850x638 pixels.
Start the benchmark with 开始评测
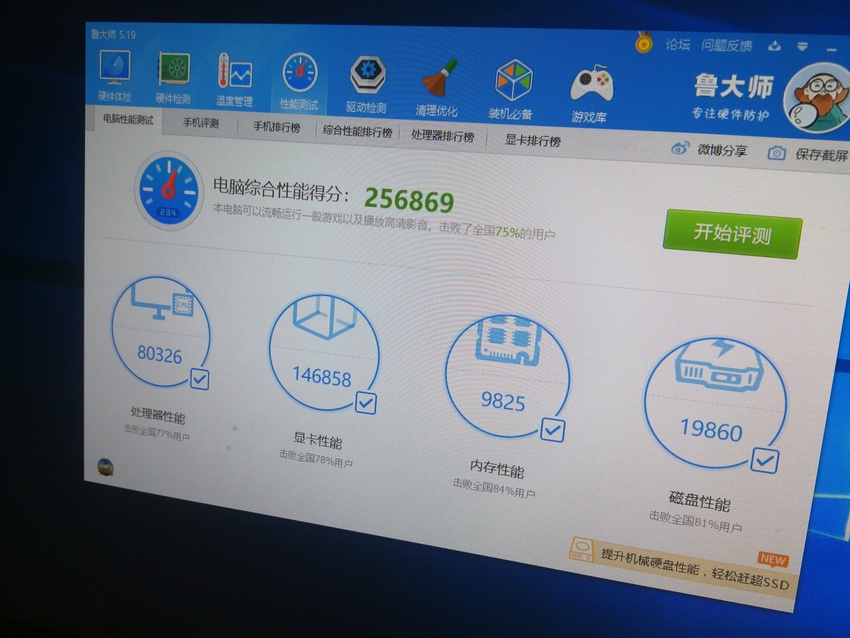click(732, 234)
